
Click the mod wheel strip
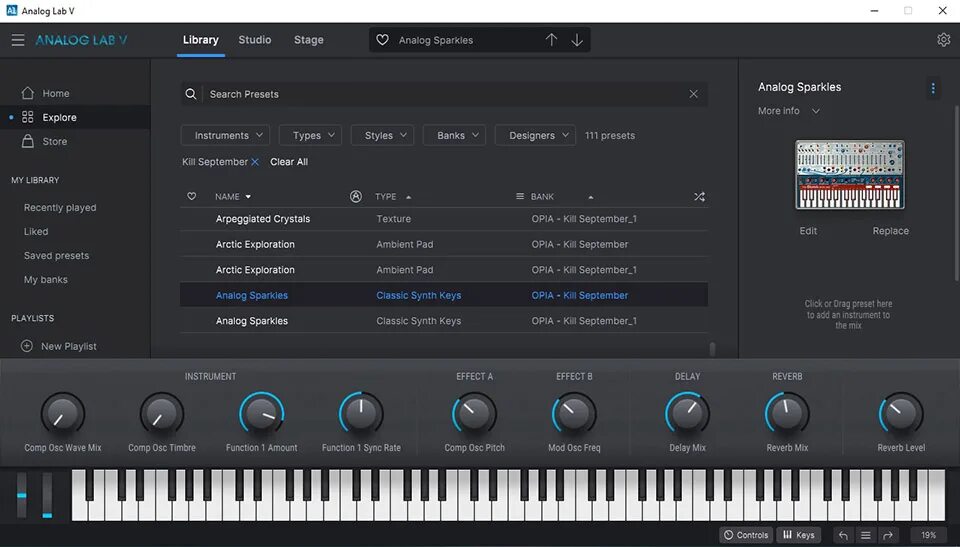(x=47, y=495)
